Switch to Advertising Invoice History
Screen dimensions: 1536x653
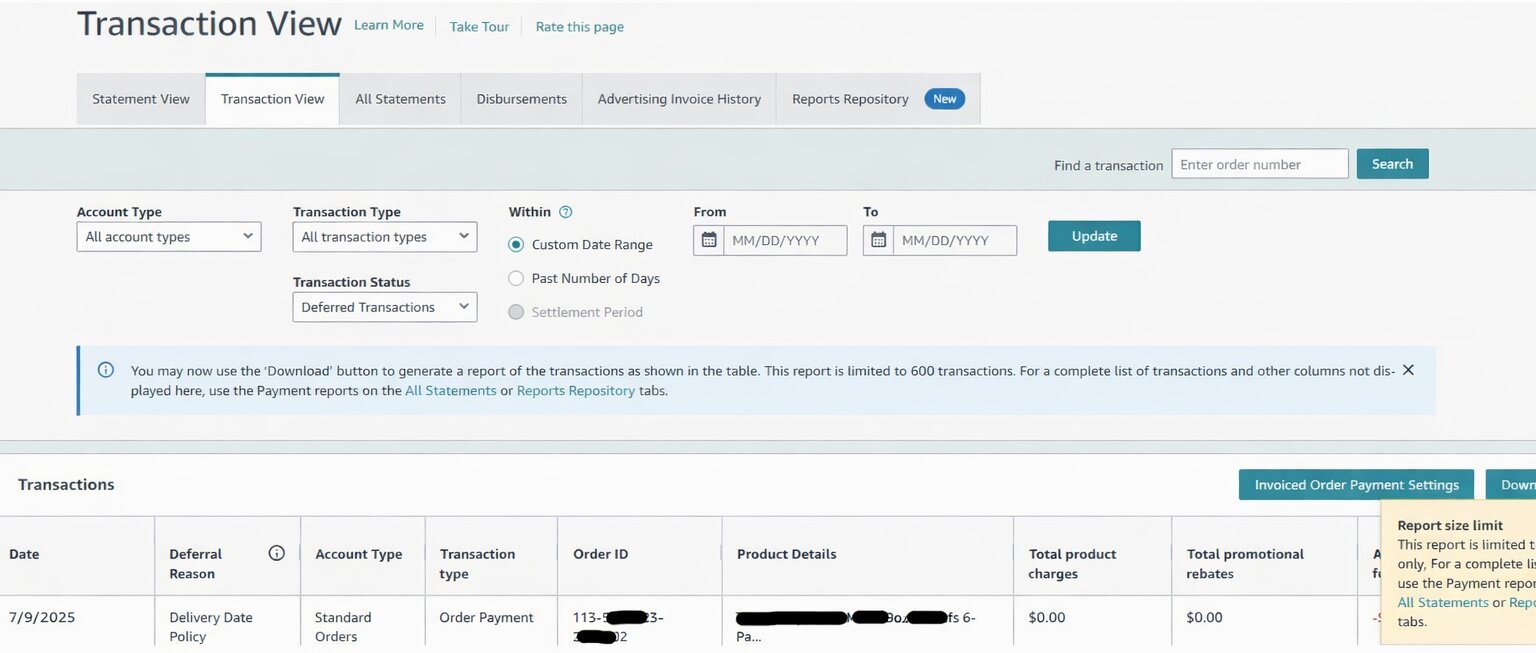[679, 99]
